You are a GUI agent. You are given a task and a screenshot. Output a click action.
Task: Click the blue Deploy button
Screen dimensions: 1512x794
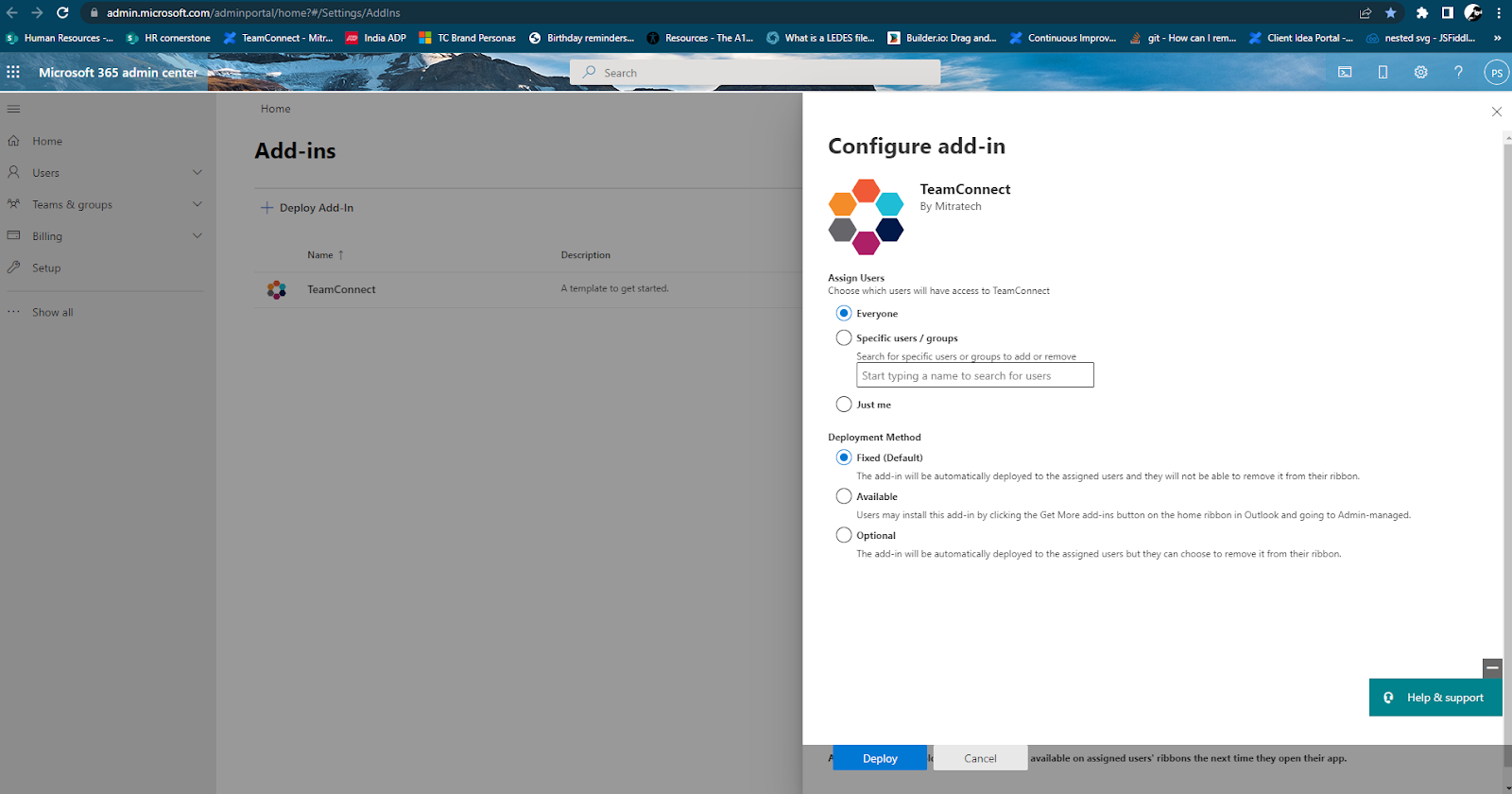pos(880,758)
